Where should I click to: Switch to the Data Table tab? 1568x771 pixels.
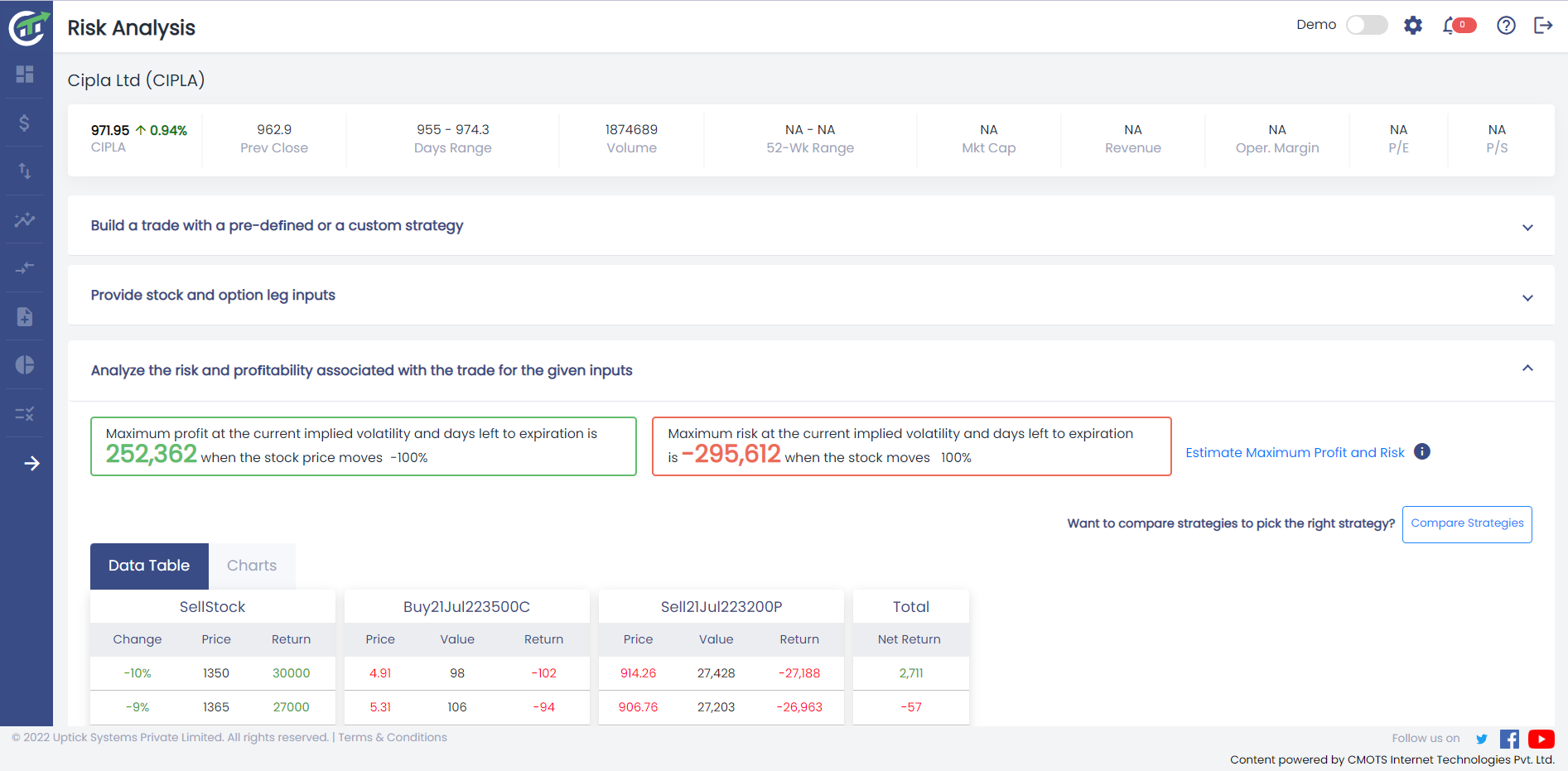(x=149, y=566)
